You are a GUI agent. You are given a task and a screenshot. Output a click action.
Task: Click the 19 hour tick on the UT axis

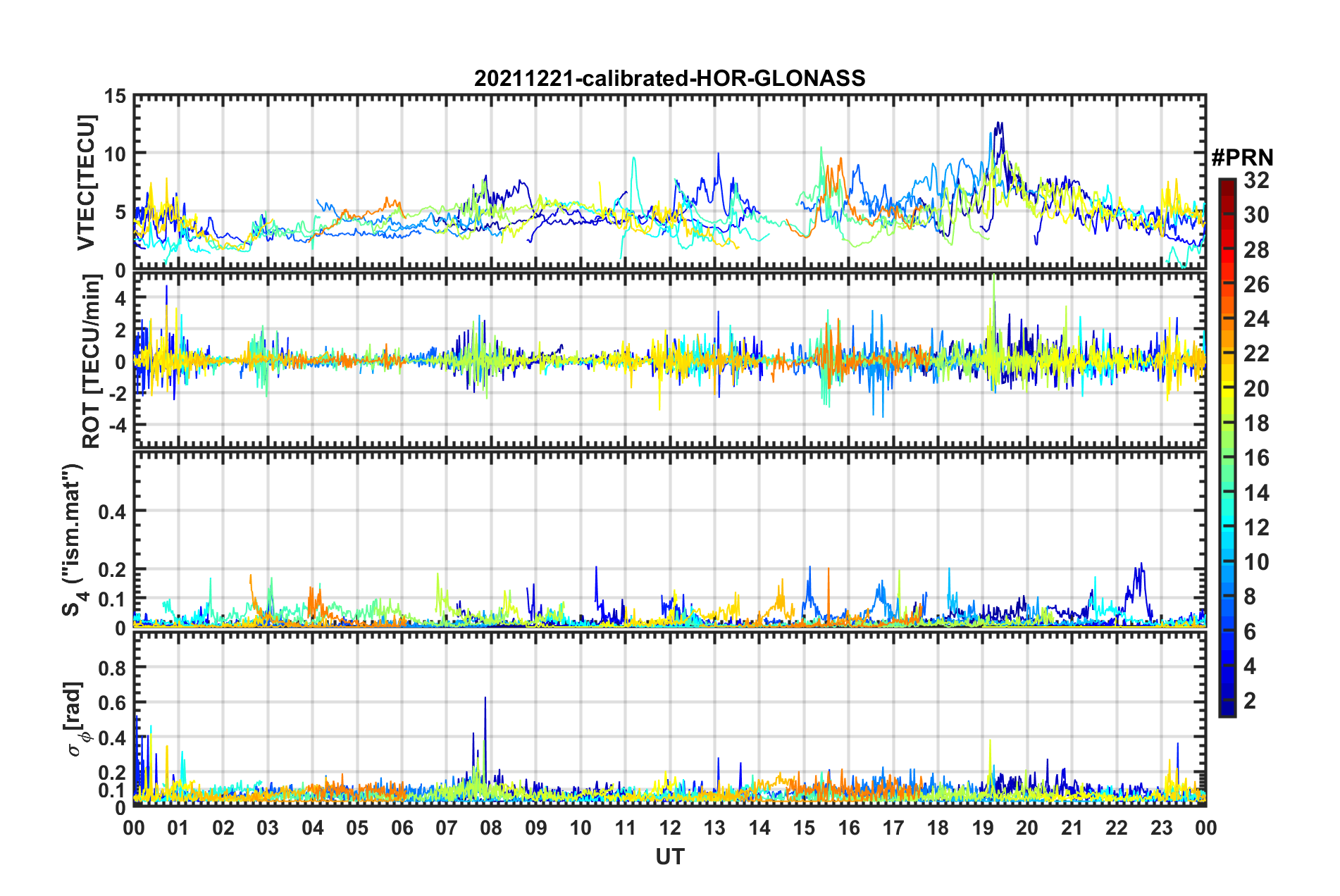click(x=983, y=828)
